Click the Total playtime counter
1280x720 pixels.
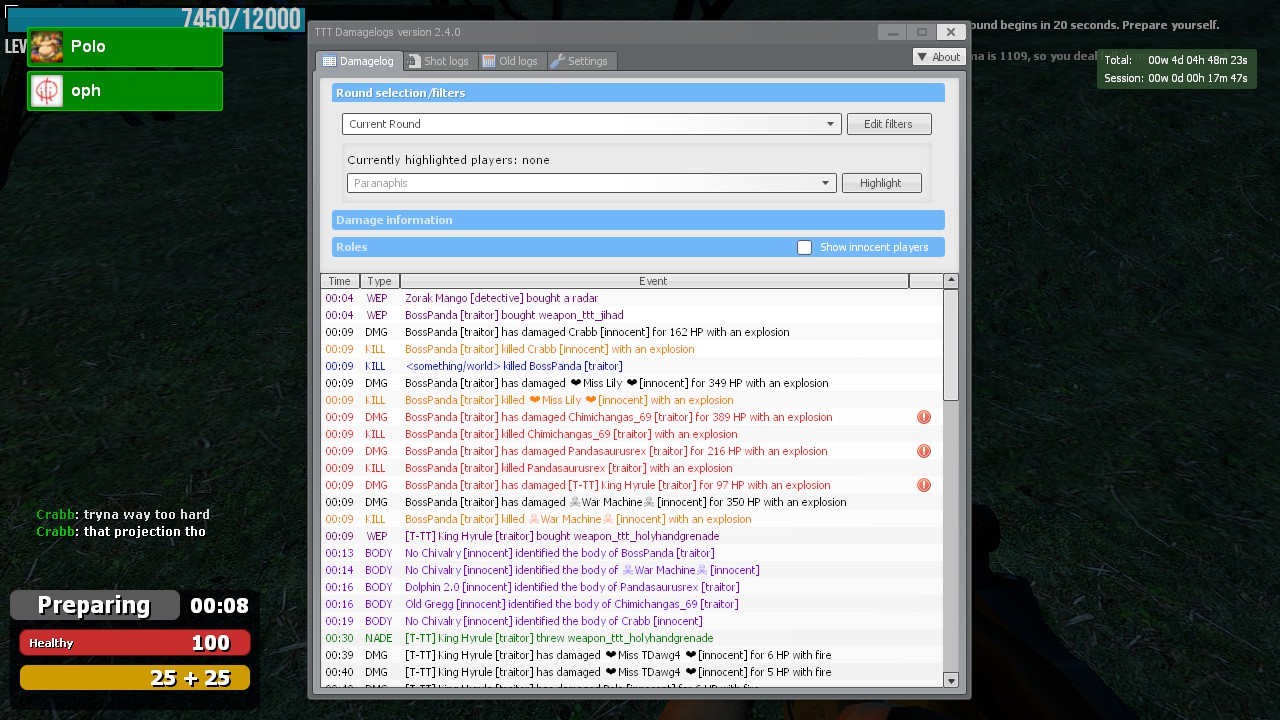tap(1176, 60)
